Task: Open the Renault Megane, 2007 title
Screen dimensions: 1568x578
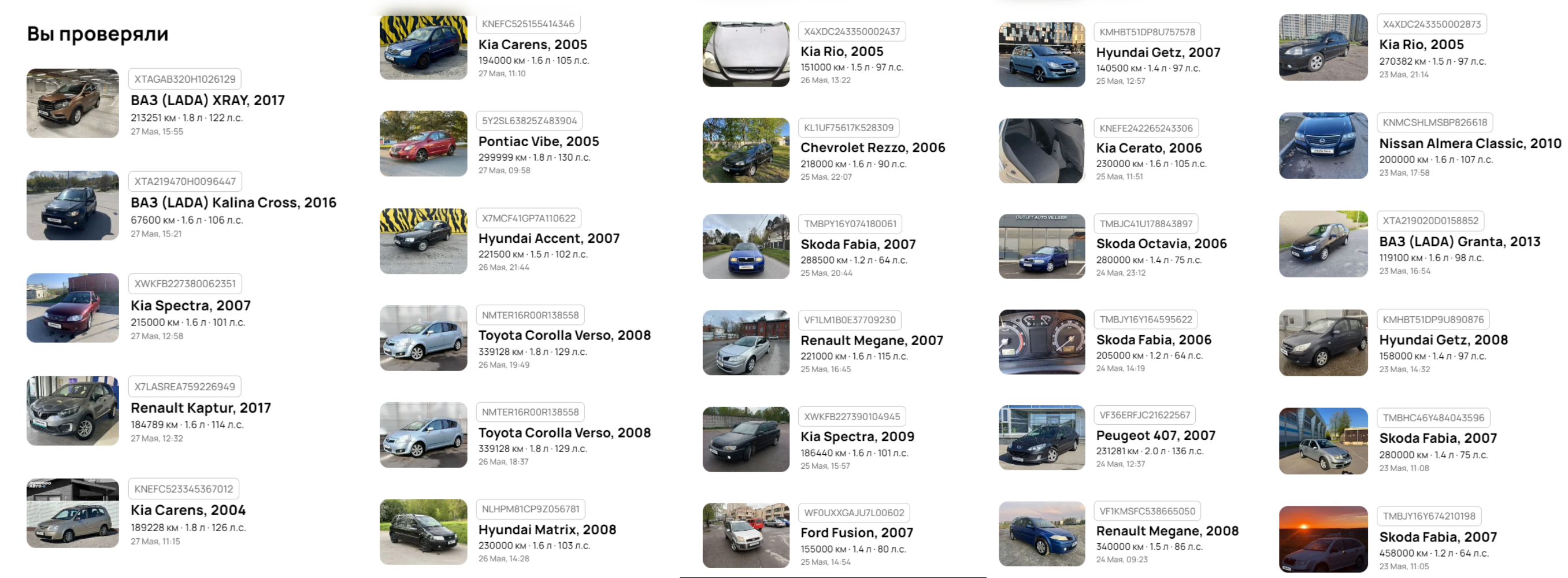Action: pyautogui.click(x=872, y=340)
